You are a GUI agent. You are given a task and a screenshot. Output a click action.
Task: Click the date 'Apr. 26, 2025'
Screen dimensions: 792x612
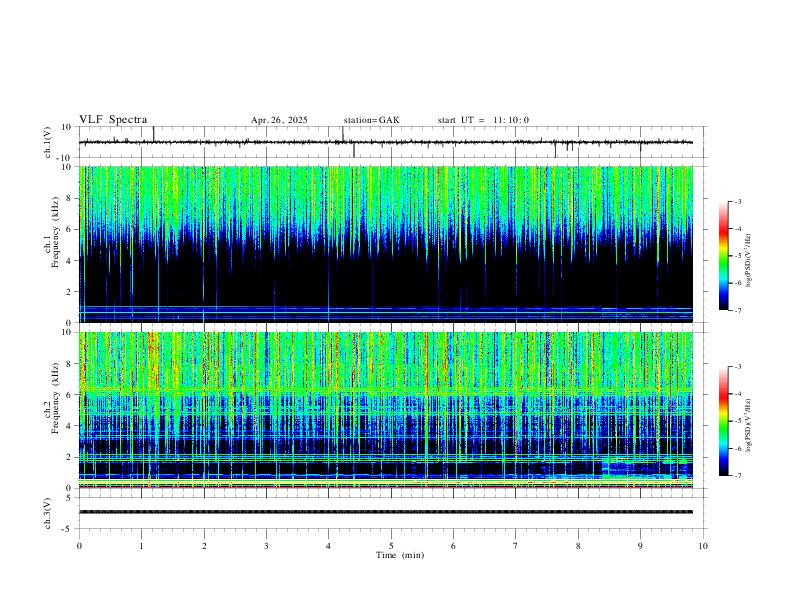pyautogui.click(x=279, y=120)
